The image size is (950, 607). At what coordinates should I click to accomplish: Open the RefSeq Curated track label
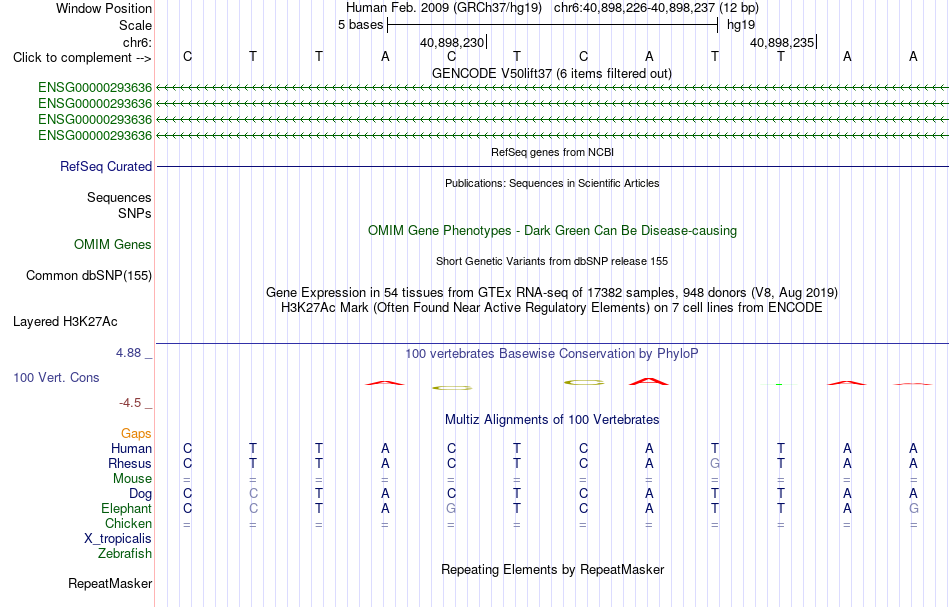[105, 167]
